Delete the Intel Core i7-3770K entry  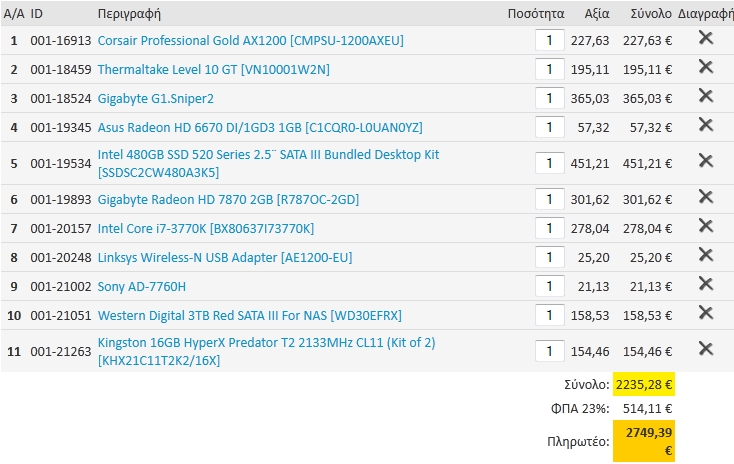pos(705,226)
